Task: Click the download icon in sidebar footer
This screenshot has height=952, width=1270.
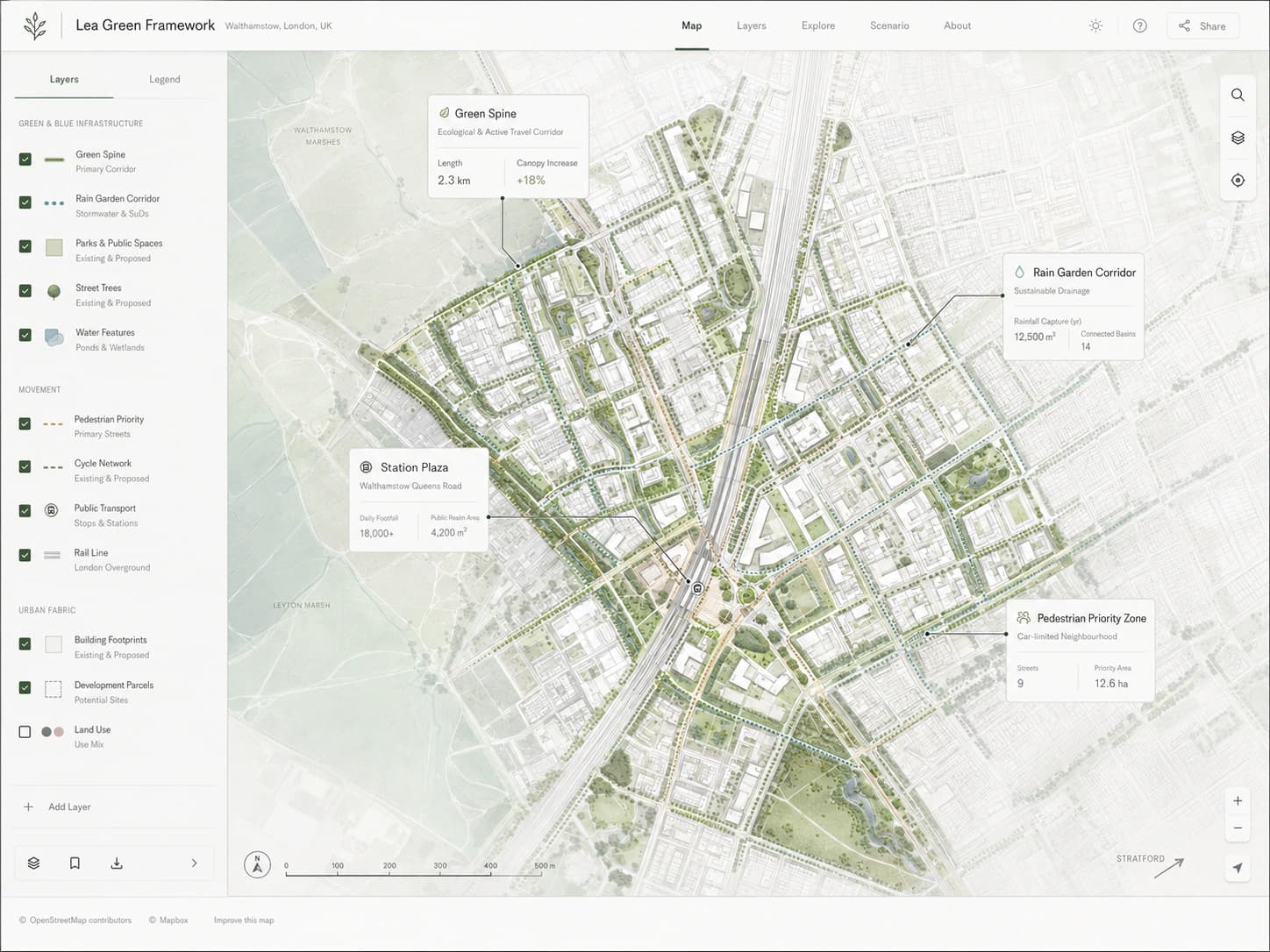Action: click(x=116, y=863)
